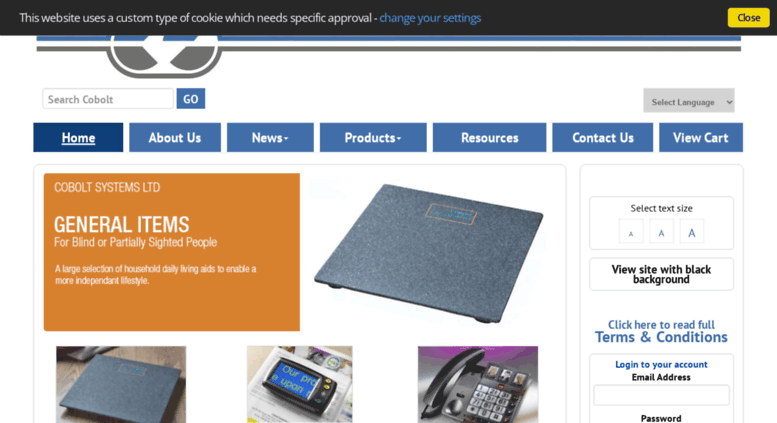Click the Email Address input field
The width and height of the screenshot is (777, 423).
661,395
